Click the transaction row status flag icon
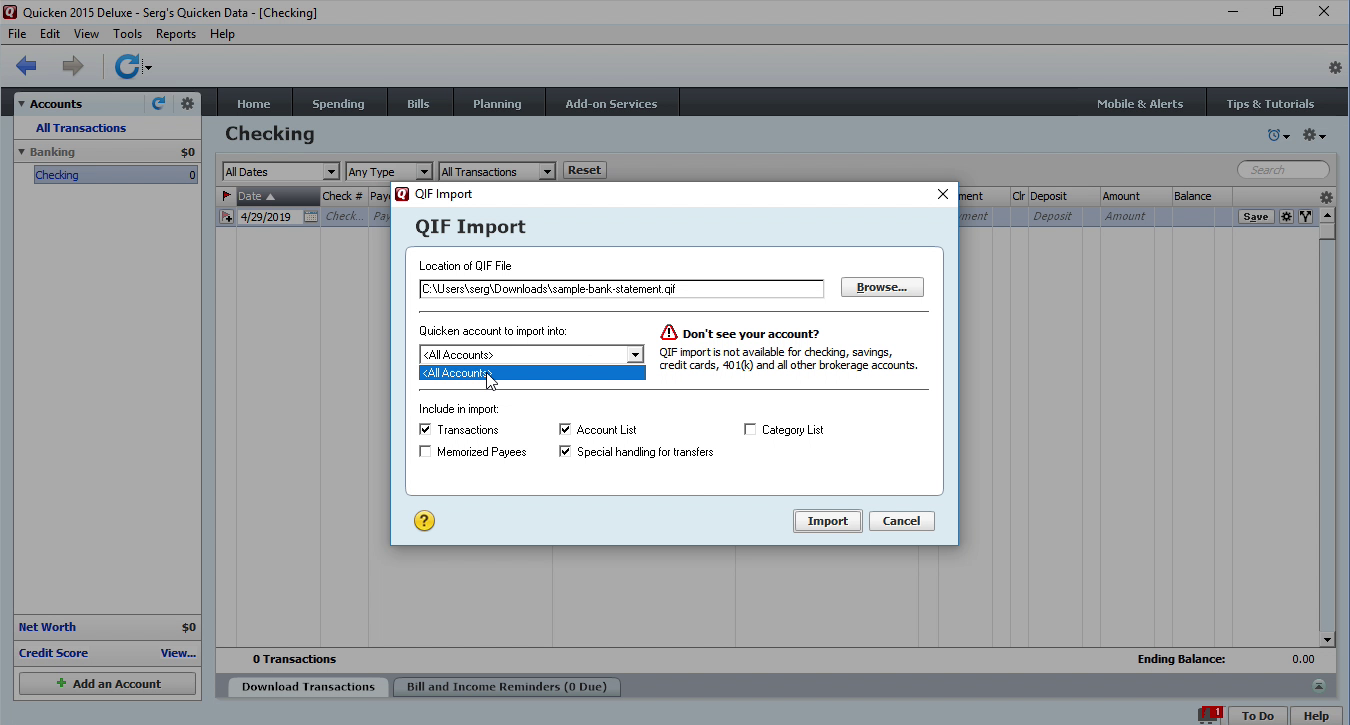The image size is (1350, 725). pos(227,216)
